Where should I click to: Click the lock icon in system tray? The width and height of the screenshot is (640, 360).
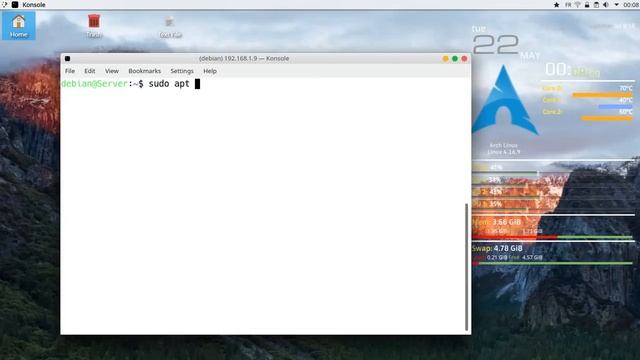point(587,5)
